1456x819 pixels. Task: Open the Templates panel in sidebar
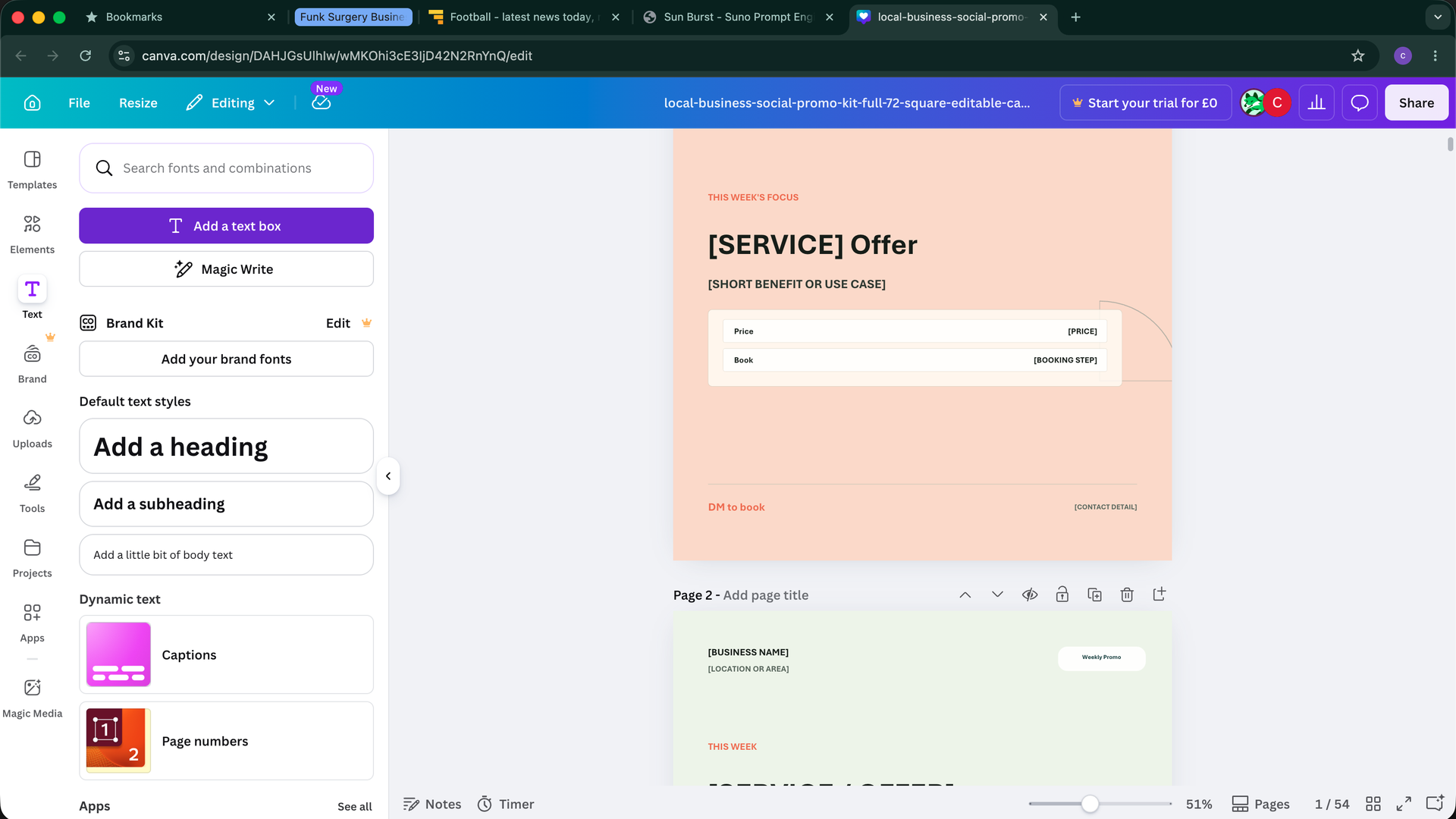(x=32, y=170)
